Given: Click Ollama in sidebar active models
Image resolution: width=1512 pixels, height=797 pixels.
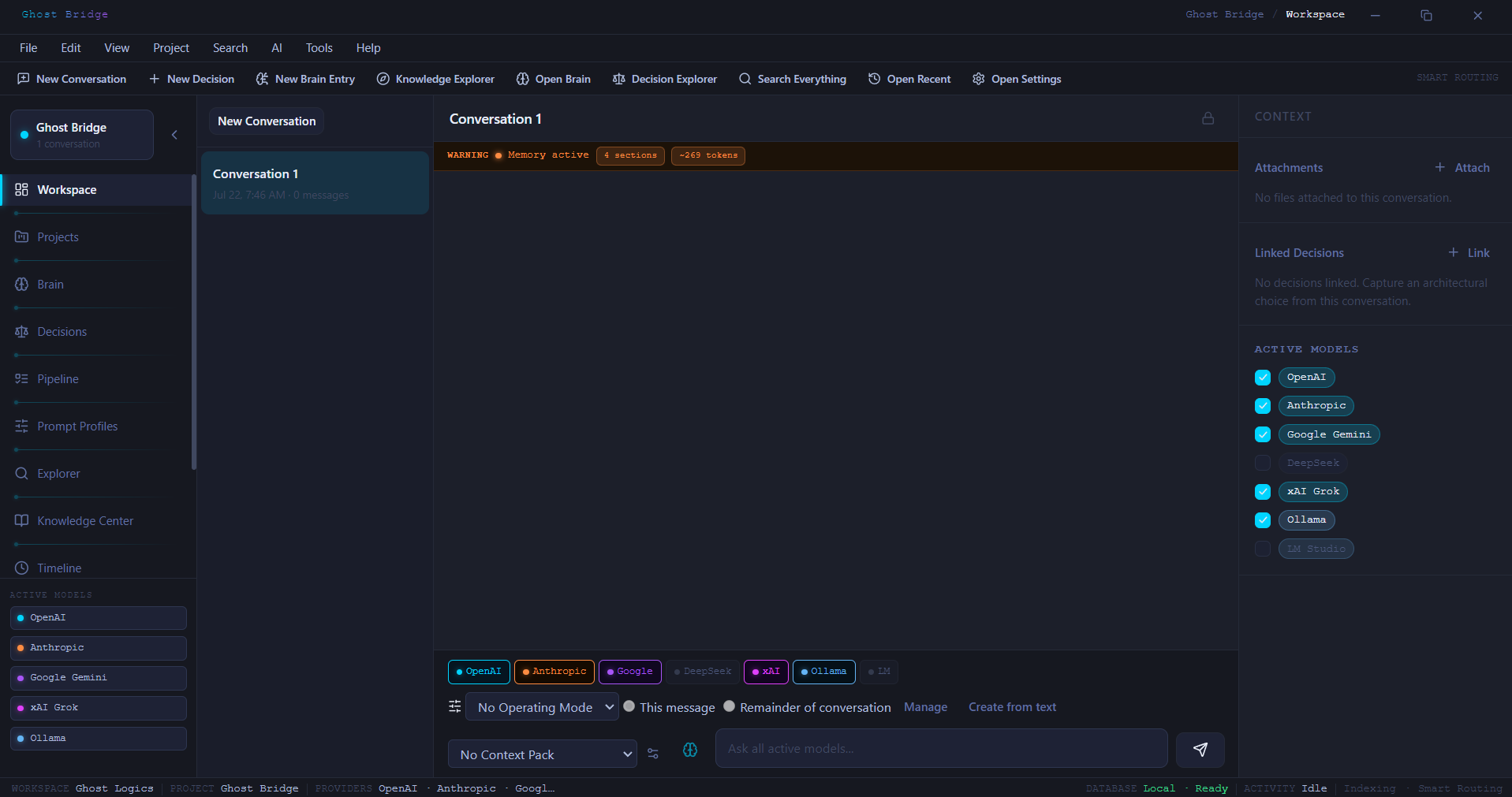Looking at the screenshot, I should [x=99, y=739].
